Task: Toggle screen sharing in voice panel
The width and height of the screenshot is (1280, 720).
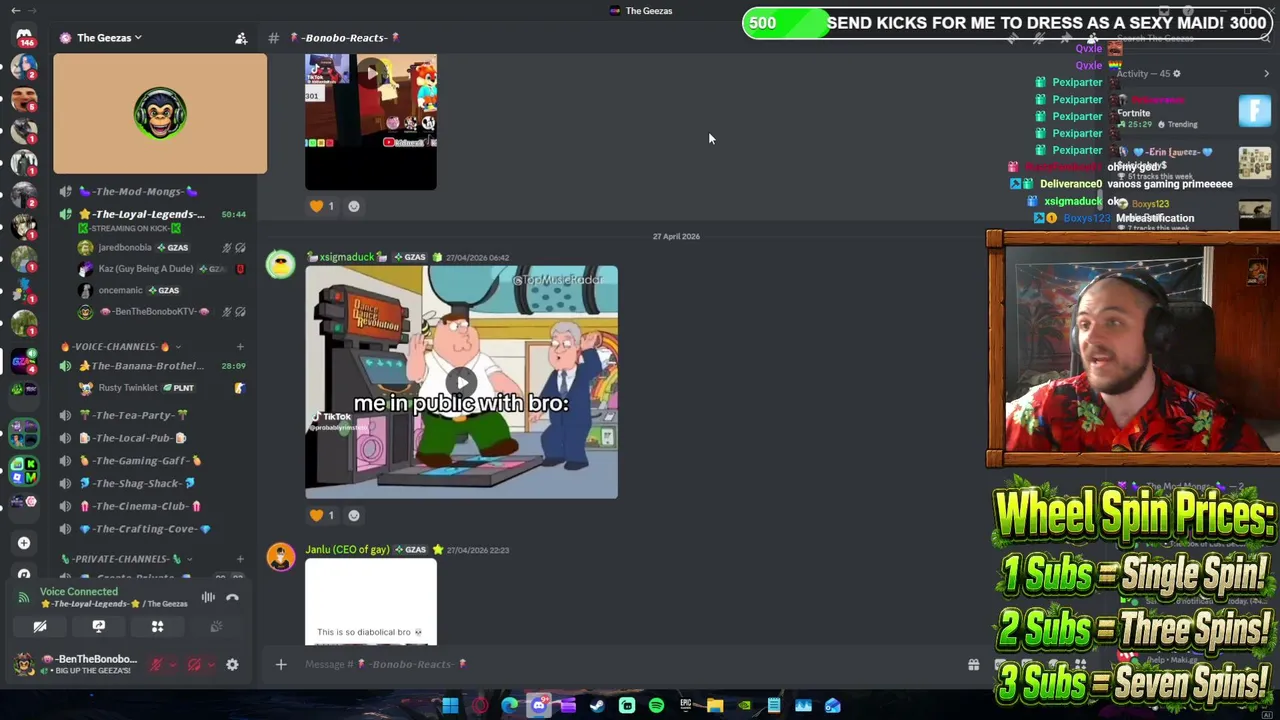Action: coord(98,626)
